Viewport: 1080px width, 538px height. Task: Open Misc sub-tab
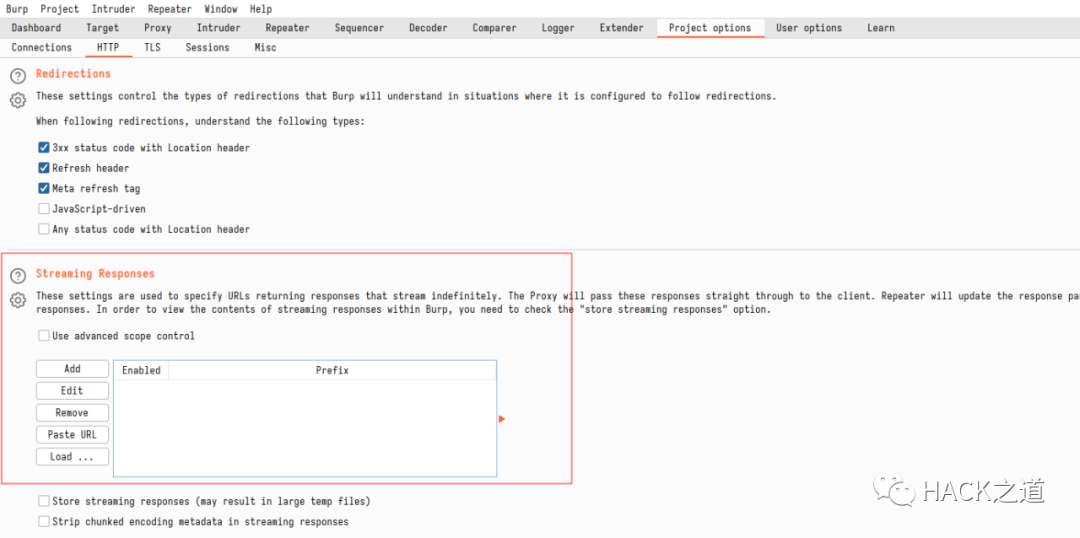265,48
